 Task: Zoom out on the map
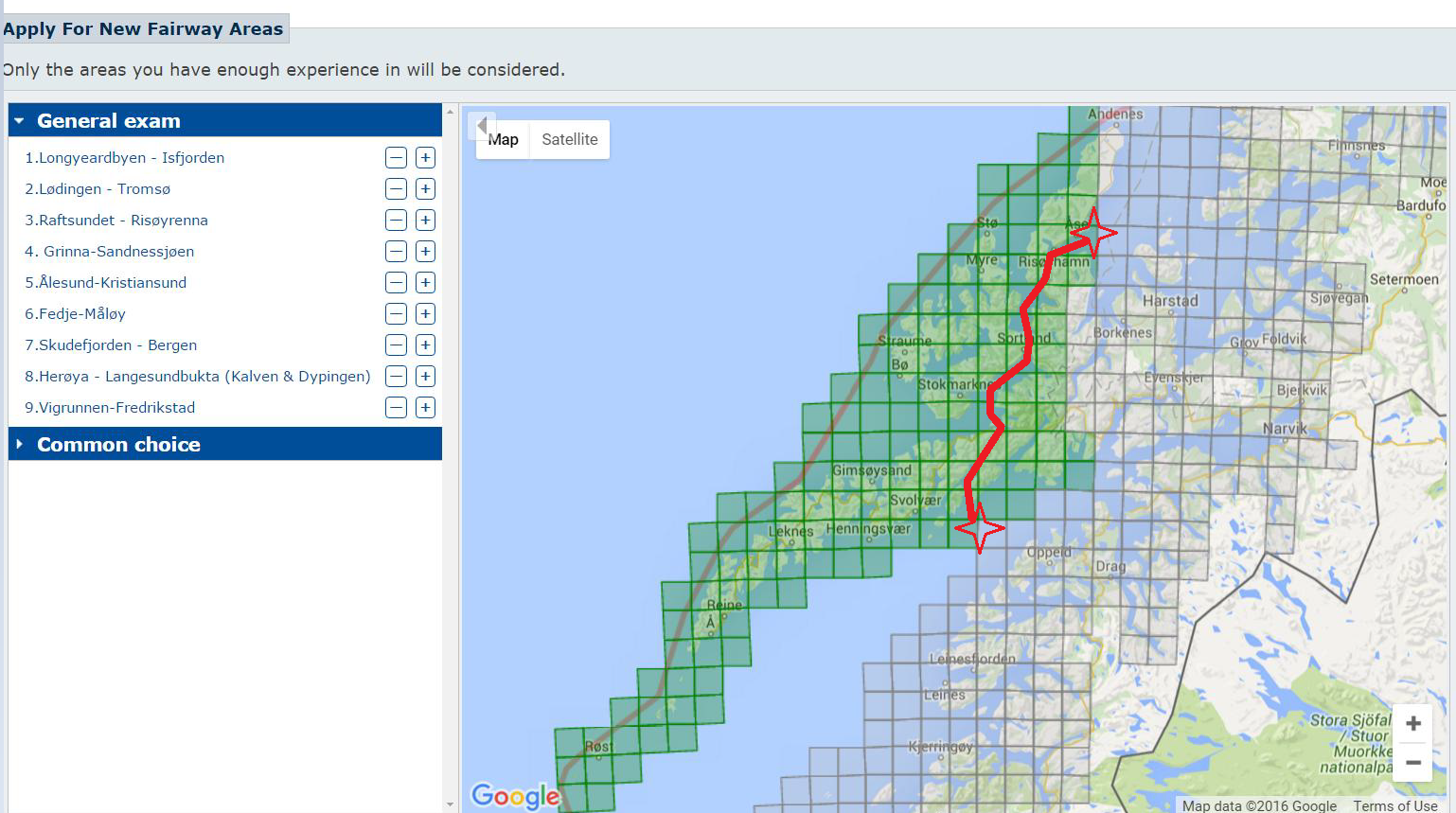click(1412, 762)
